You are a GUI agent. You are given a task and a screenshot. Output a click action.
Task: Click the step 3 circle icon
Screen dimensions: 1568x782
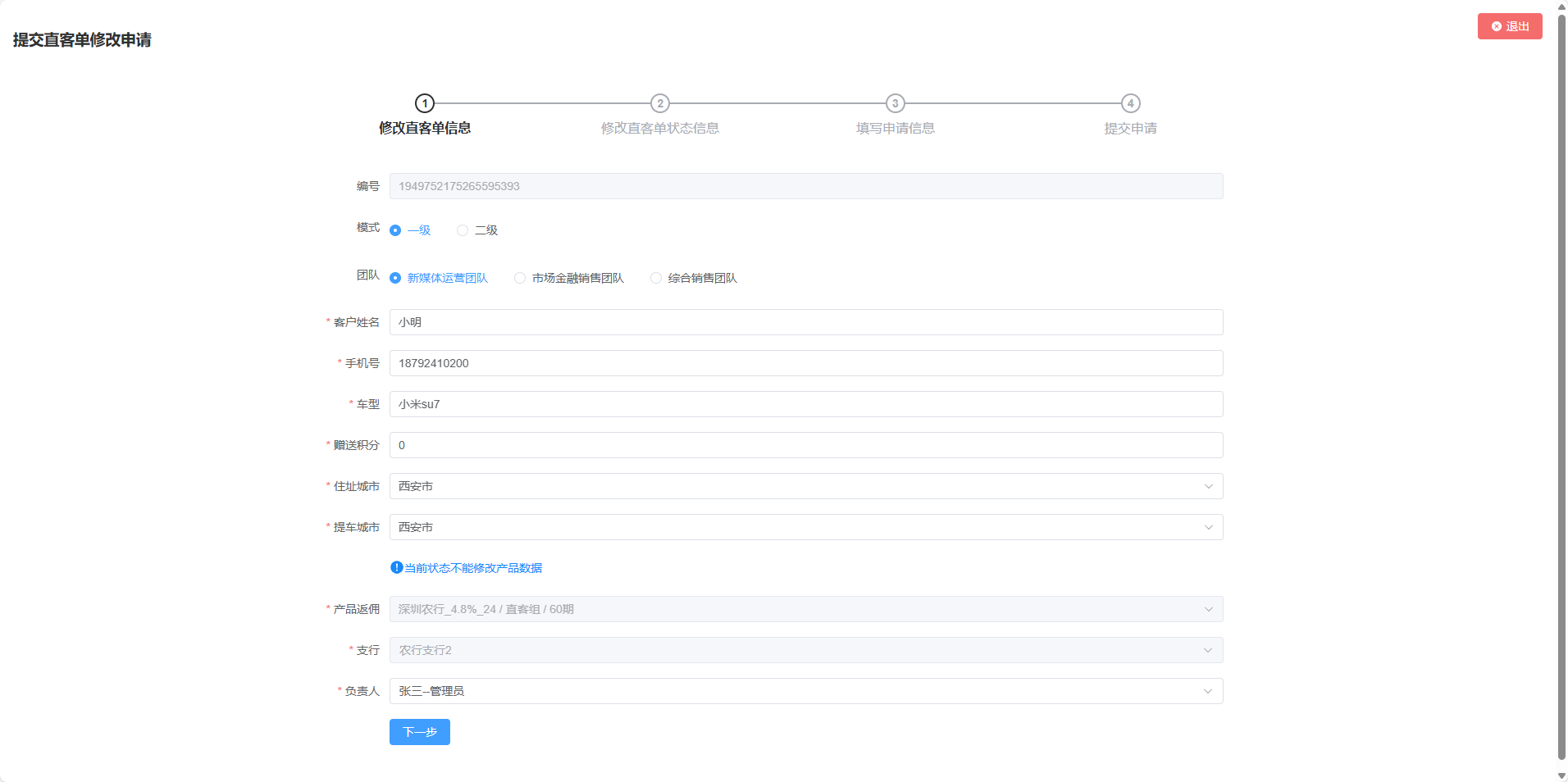[896, 103]
